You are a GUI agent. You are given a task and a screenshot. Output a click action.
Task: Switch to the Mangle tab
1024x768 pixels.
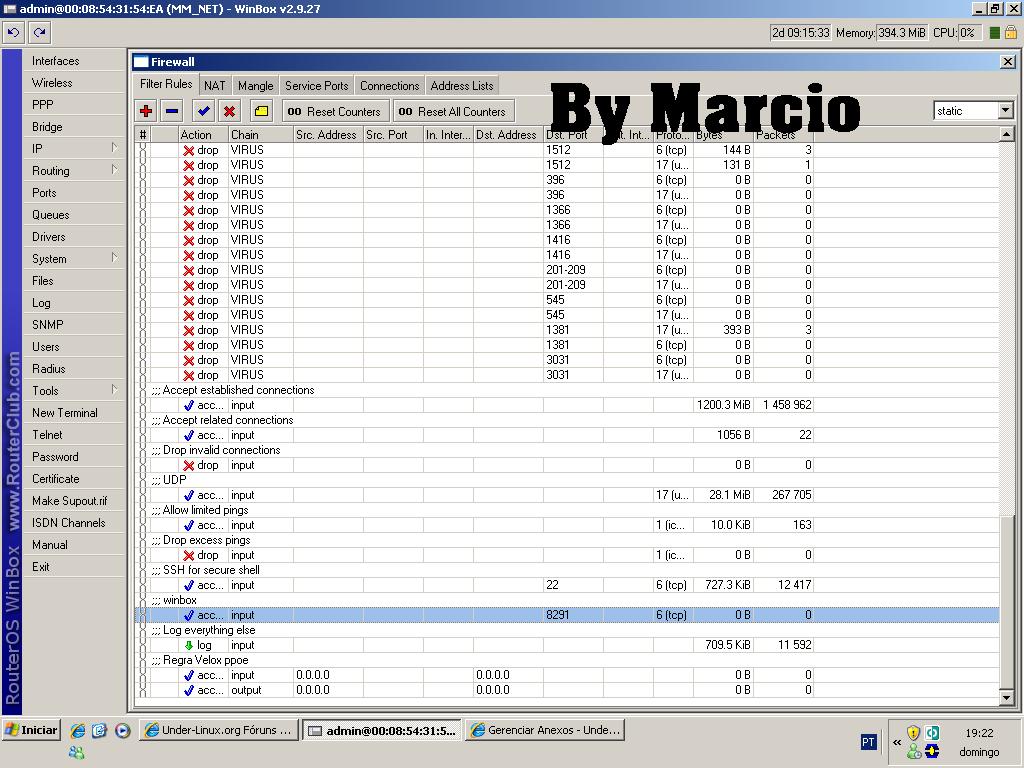click(255, 86)
